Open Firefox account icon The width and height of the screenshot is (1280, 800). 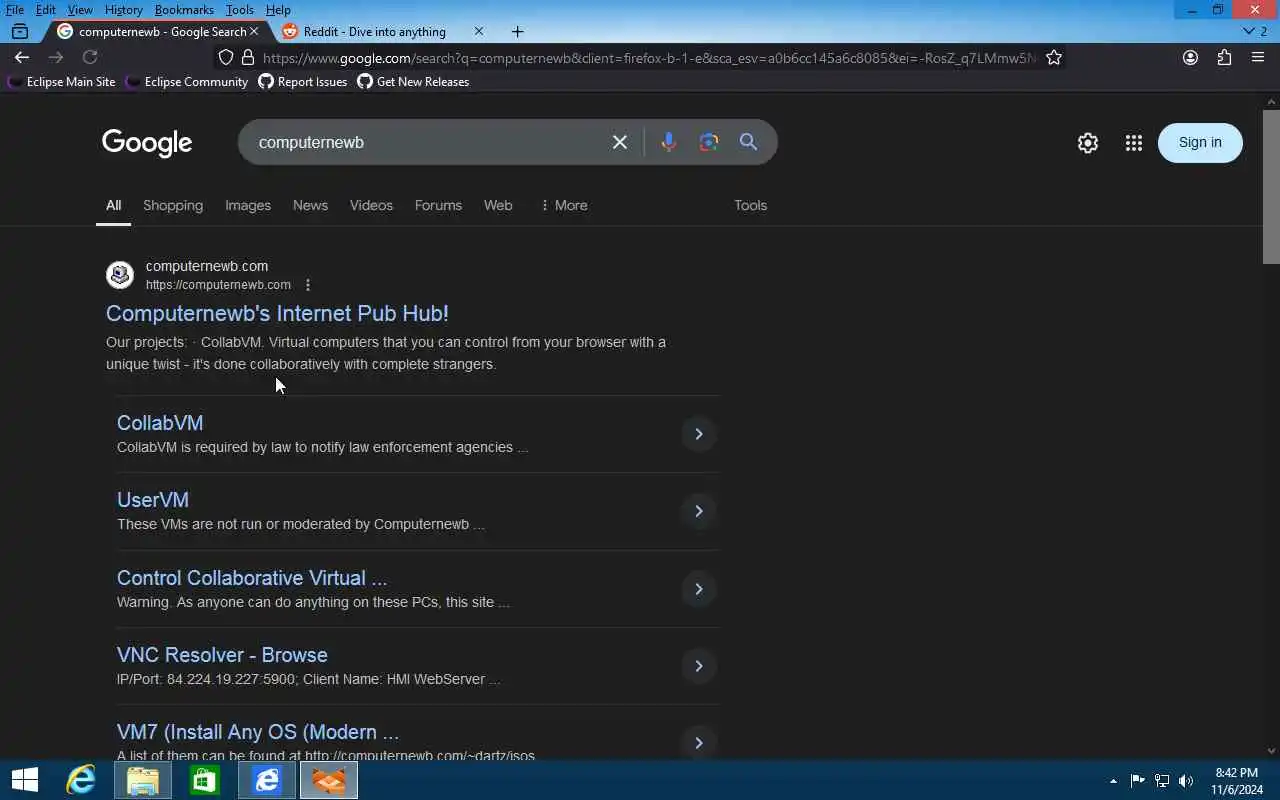coord(1190,57)
